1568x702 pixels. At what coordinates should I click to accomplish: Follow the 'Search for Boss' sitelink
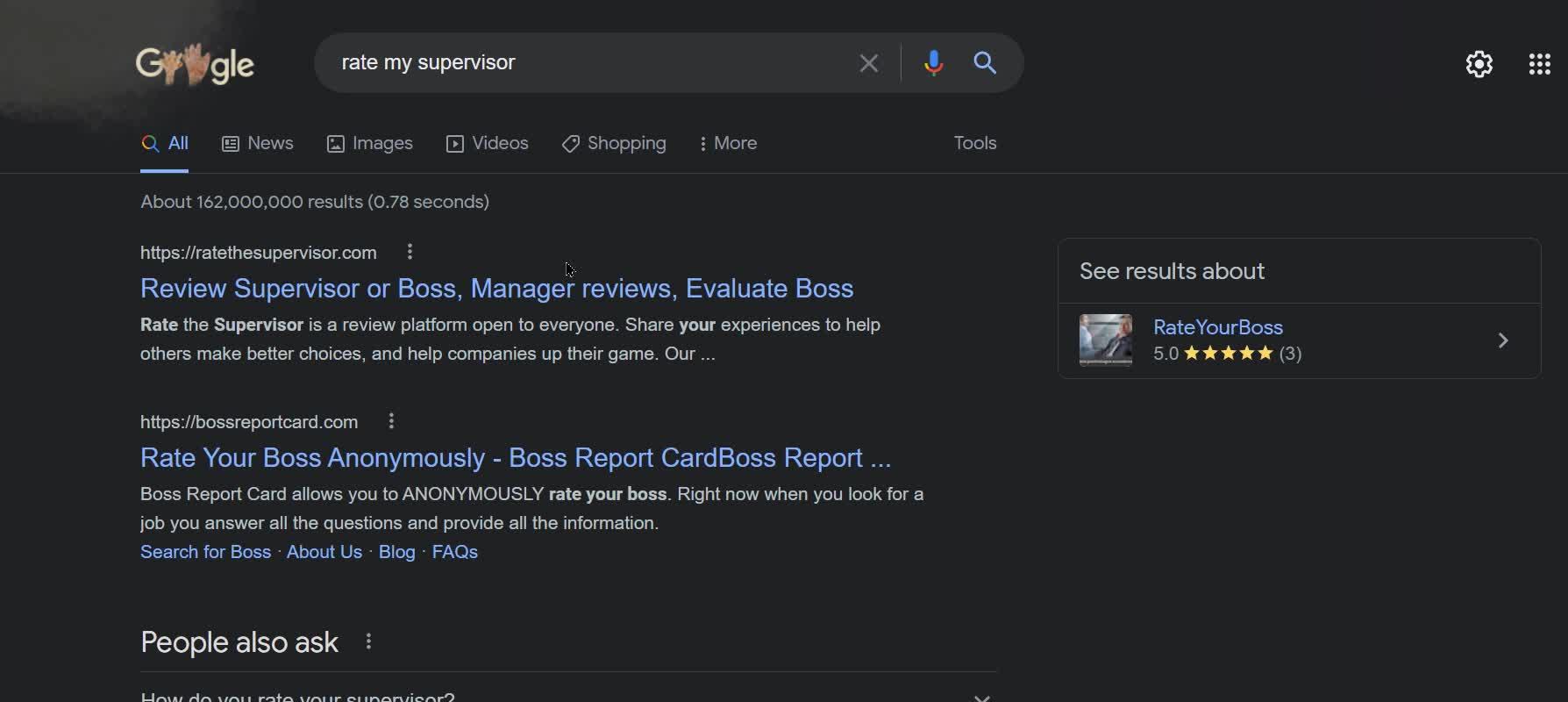[205, 552]
